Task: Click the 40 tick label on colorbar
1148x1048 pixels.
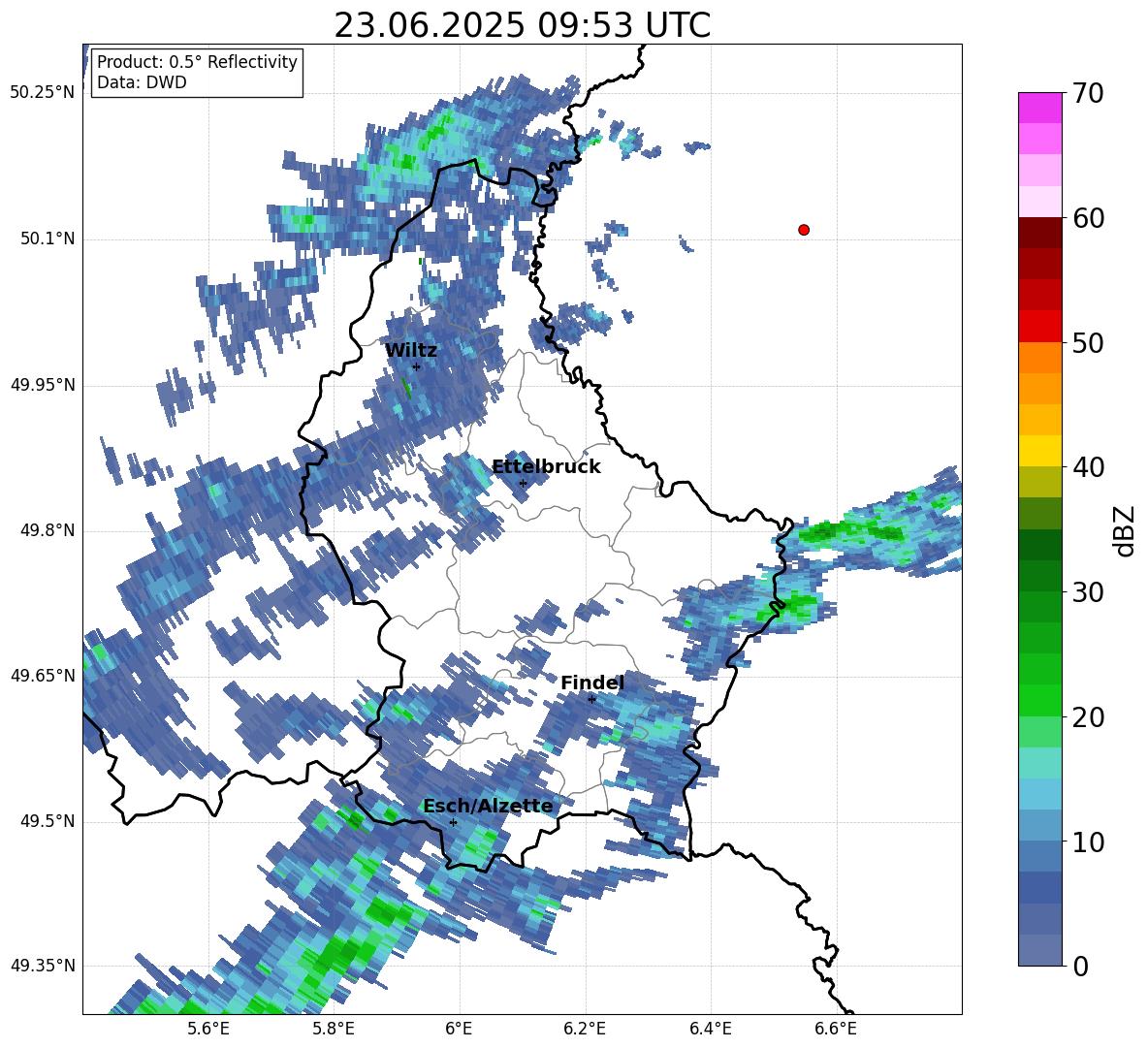Action: 1087,467
